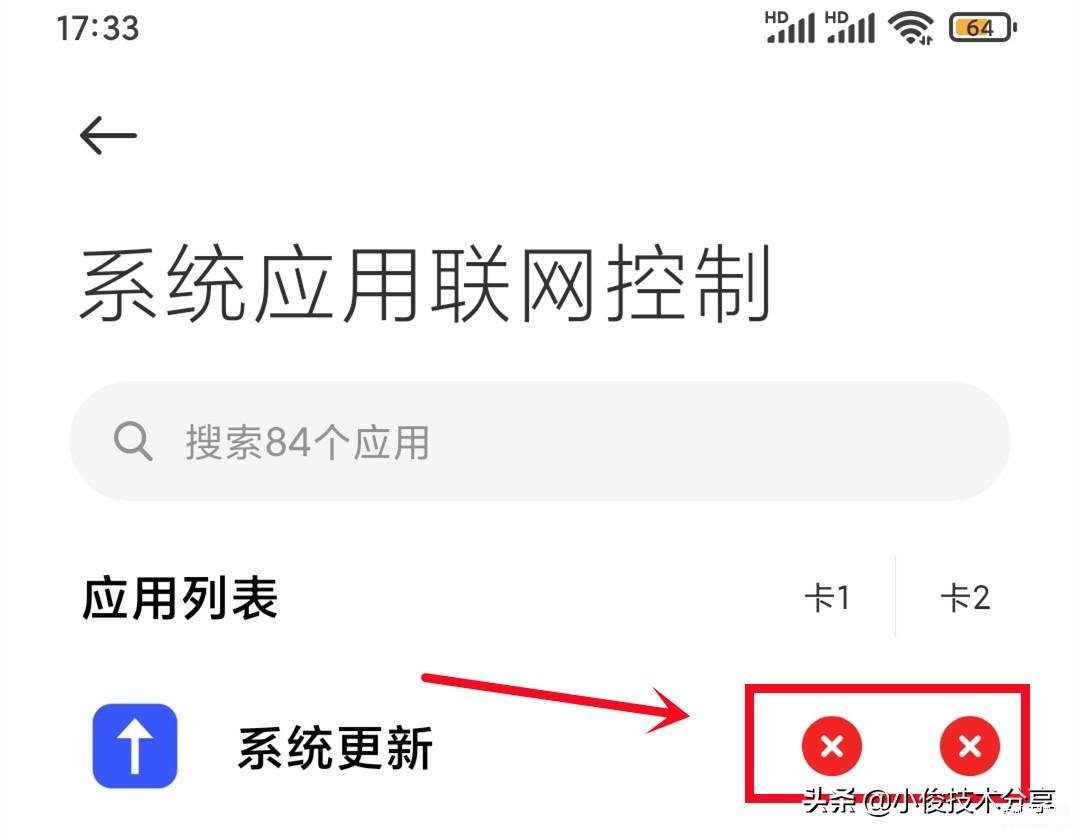Tap the second HD signal strength icon
The height and width of the screenshot is (839, 1080).
click(849, 28)
